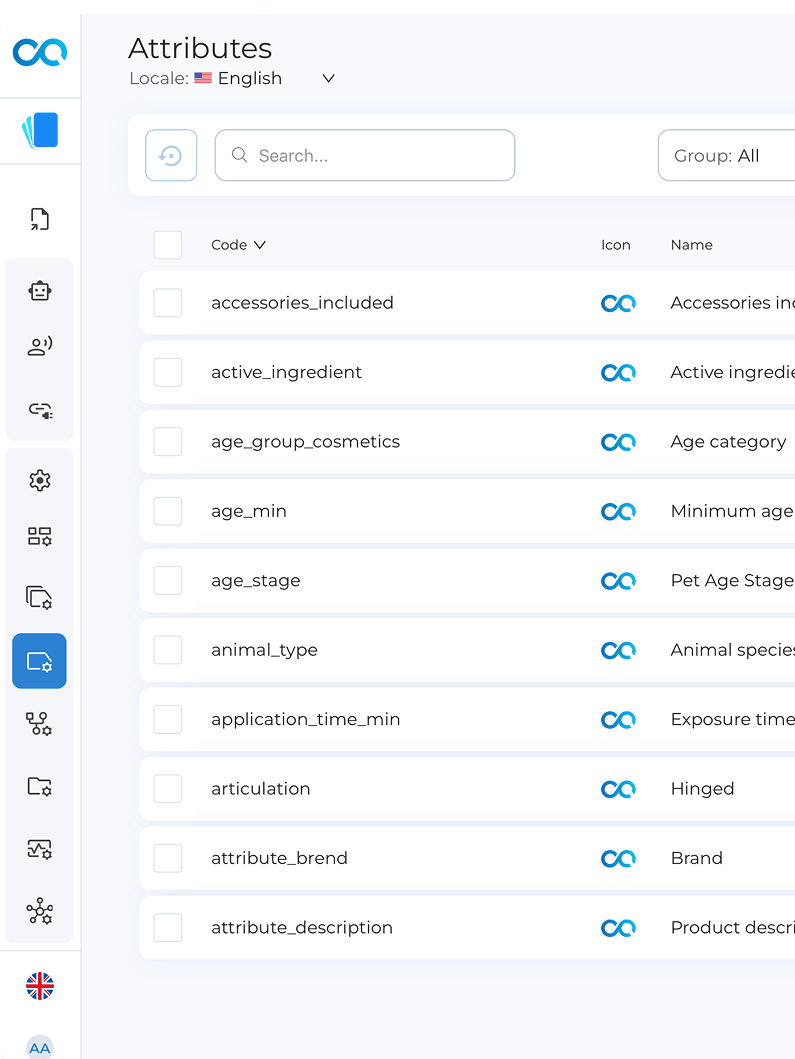This screenshot has width=795, height=1059.
Task: Click the icon in the age_min row
Action: click(x=618, y=512)
